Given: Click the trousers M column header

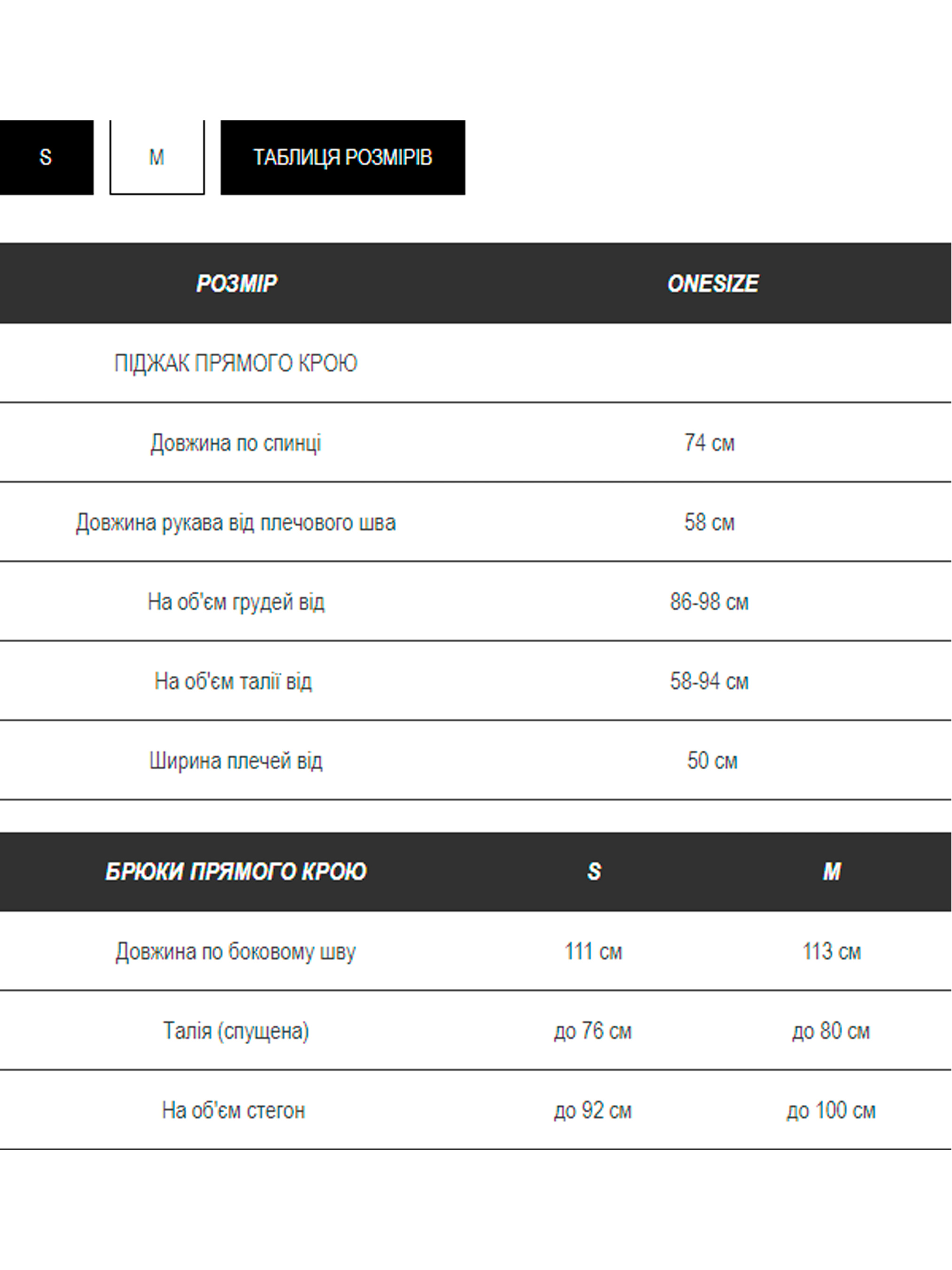Looking at the screenshot, I should [x=832, y=872].
